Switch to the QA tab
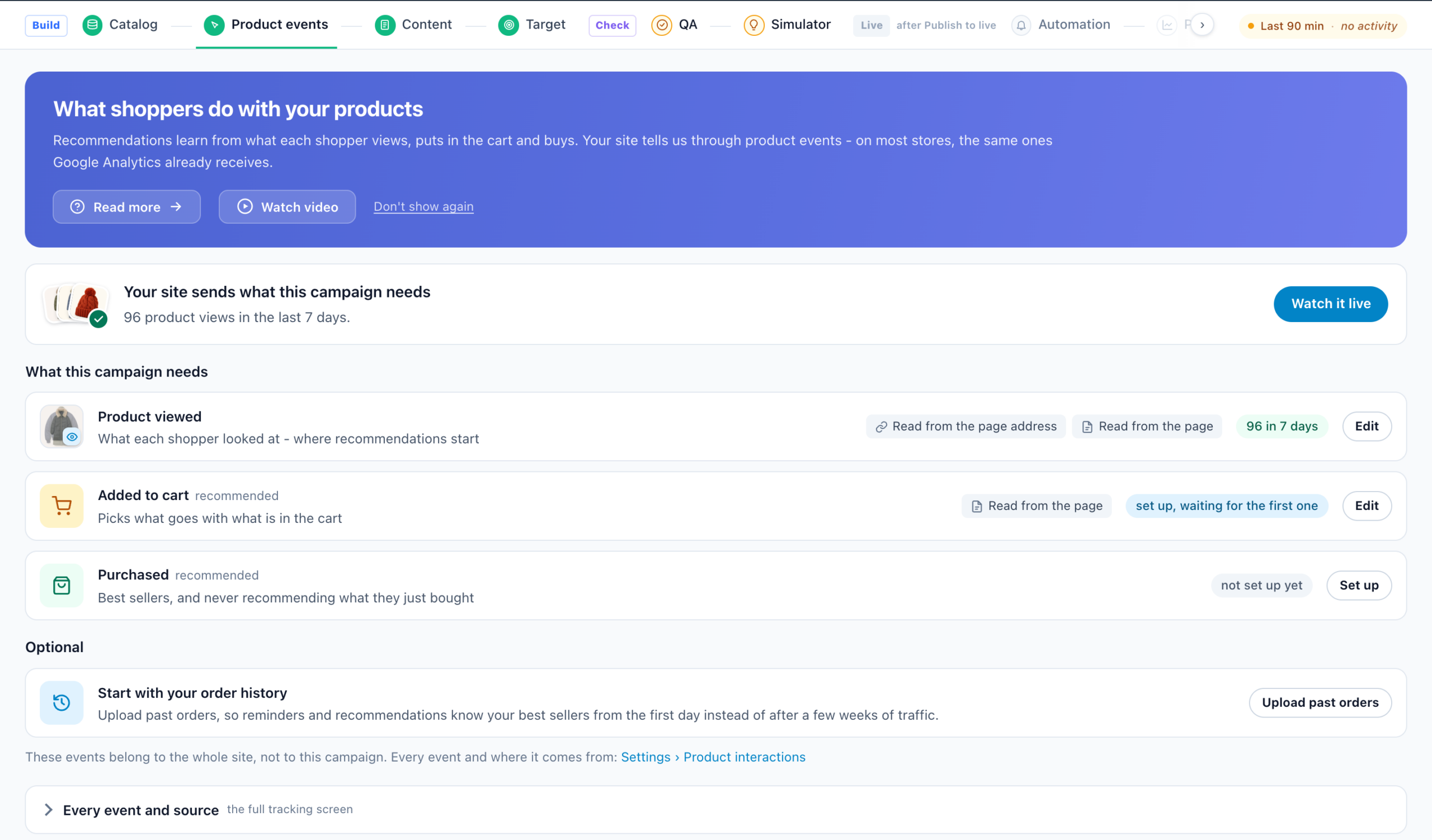Image resolution: width=1432 pixels, height=840 pixels. [x=687, y=25]
